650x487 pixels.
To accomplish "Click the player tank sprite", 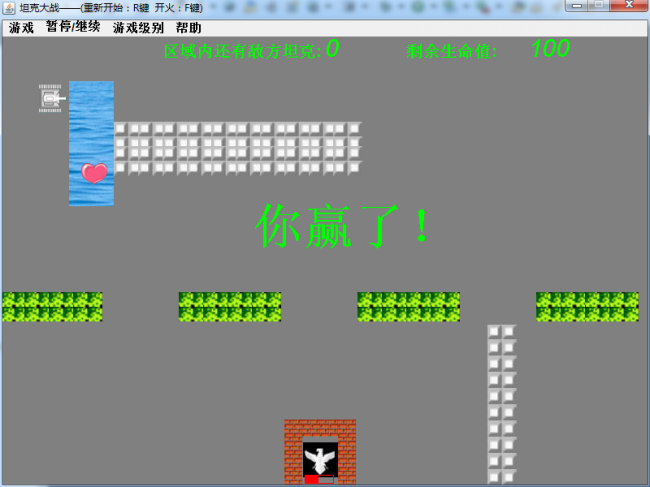I will coord(51,99).
